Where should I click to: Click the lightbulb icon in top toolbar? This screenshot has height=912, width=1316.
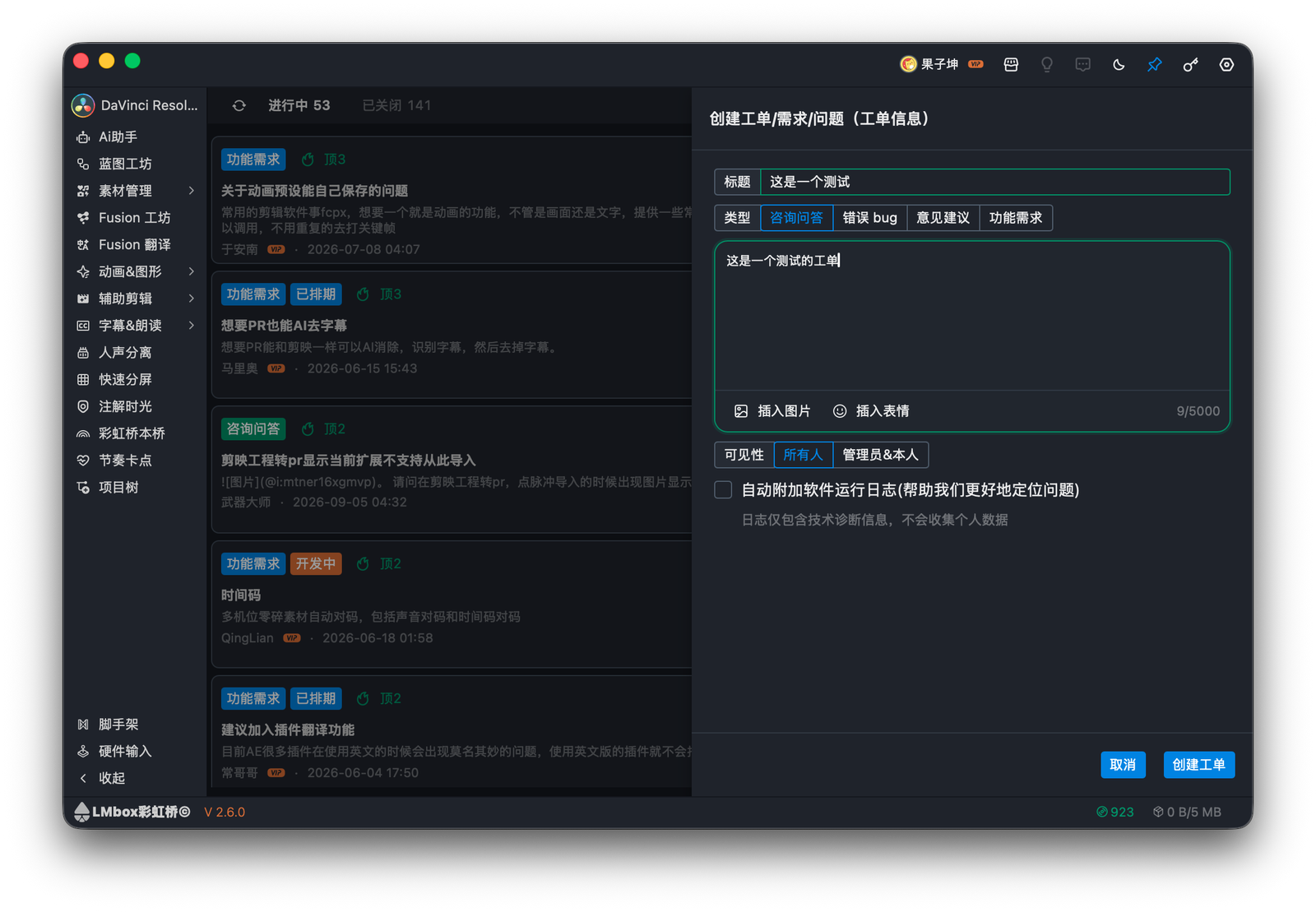[1047, 64]
